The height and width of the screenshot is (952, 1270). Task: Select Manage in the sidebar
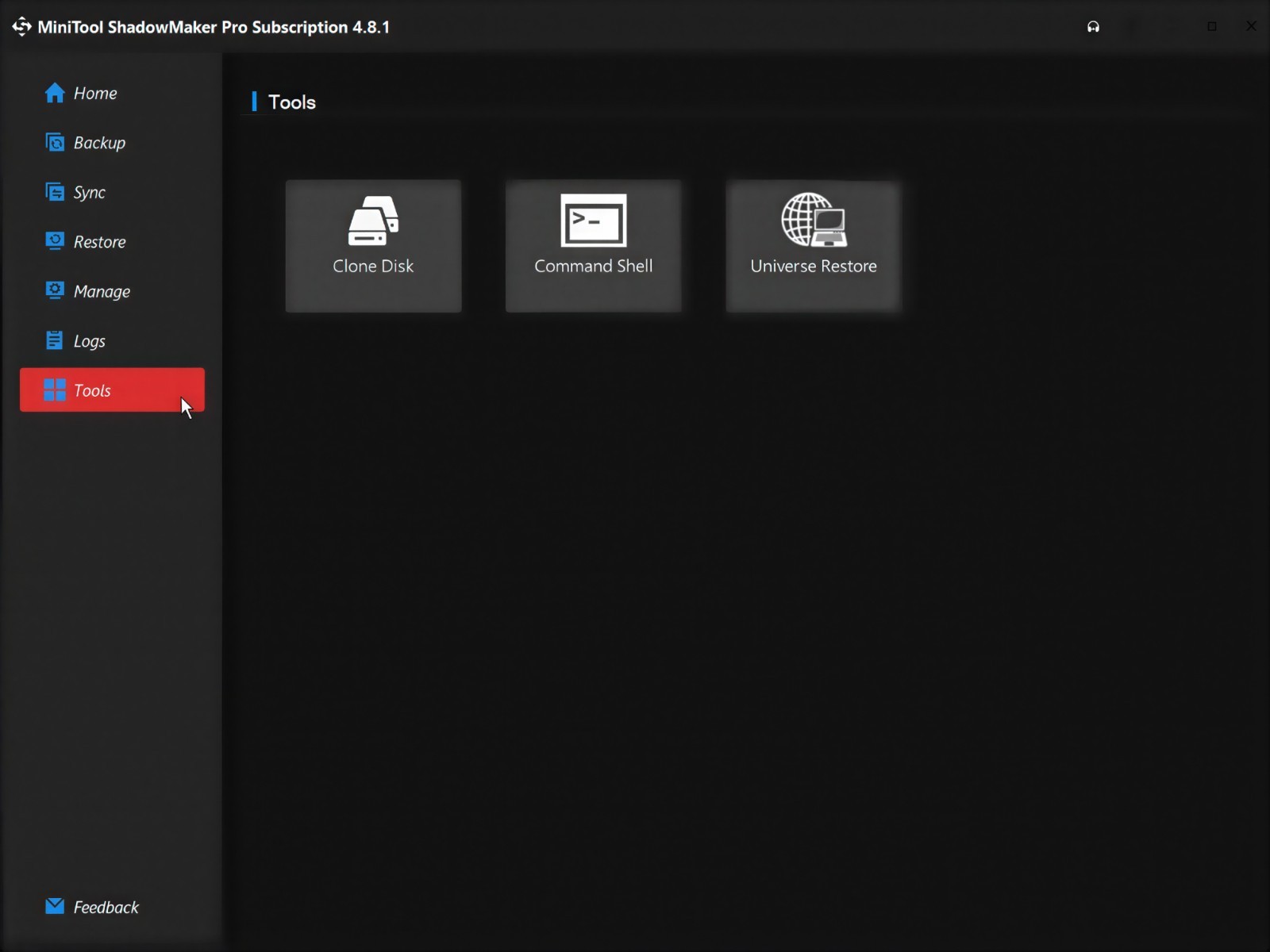(112, 292)
